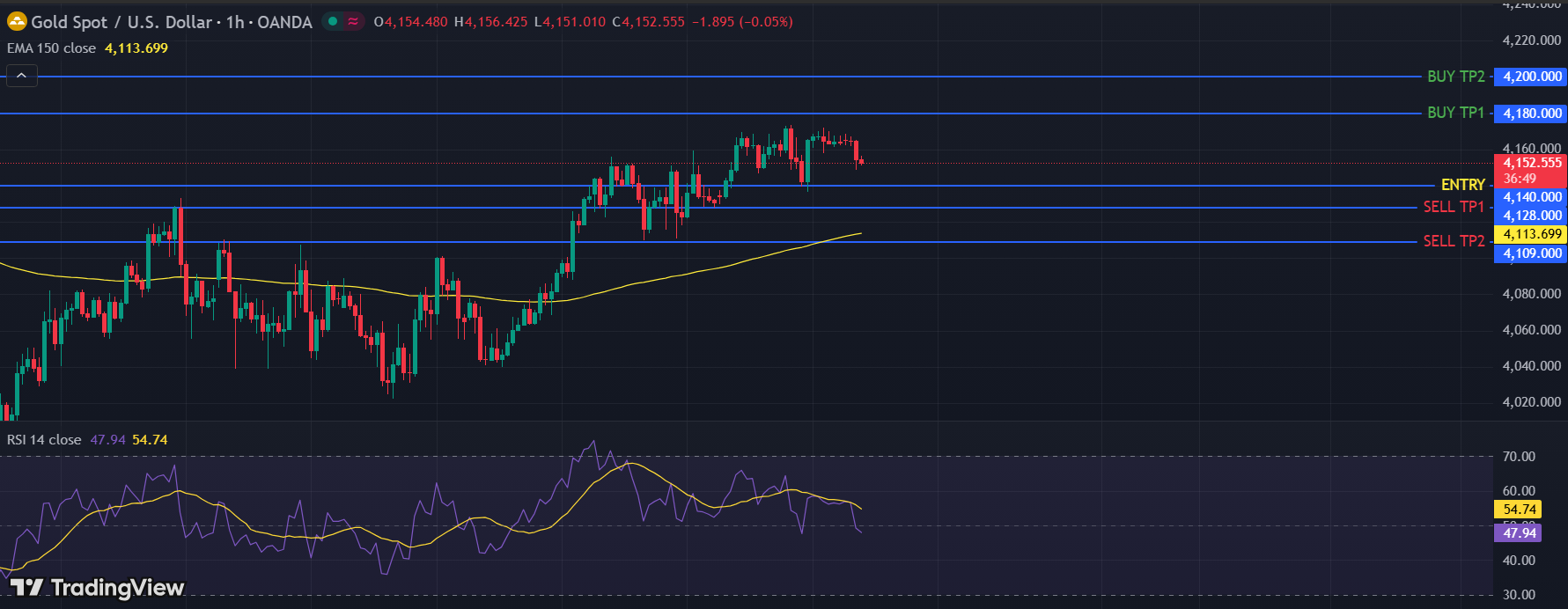
Task: Select the yellow ENTRY line label
Action: (1462, 185)
